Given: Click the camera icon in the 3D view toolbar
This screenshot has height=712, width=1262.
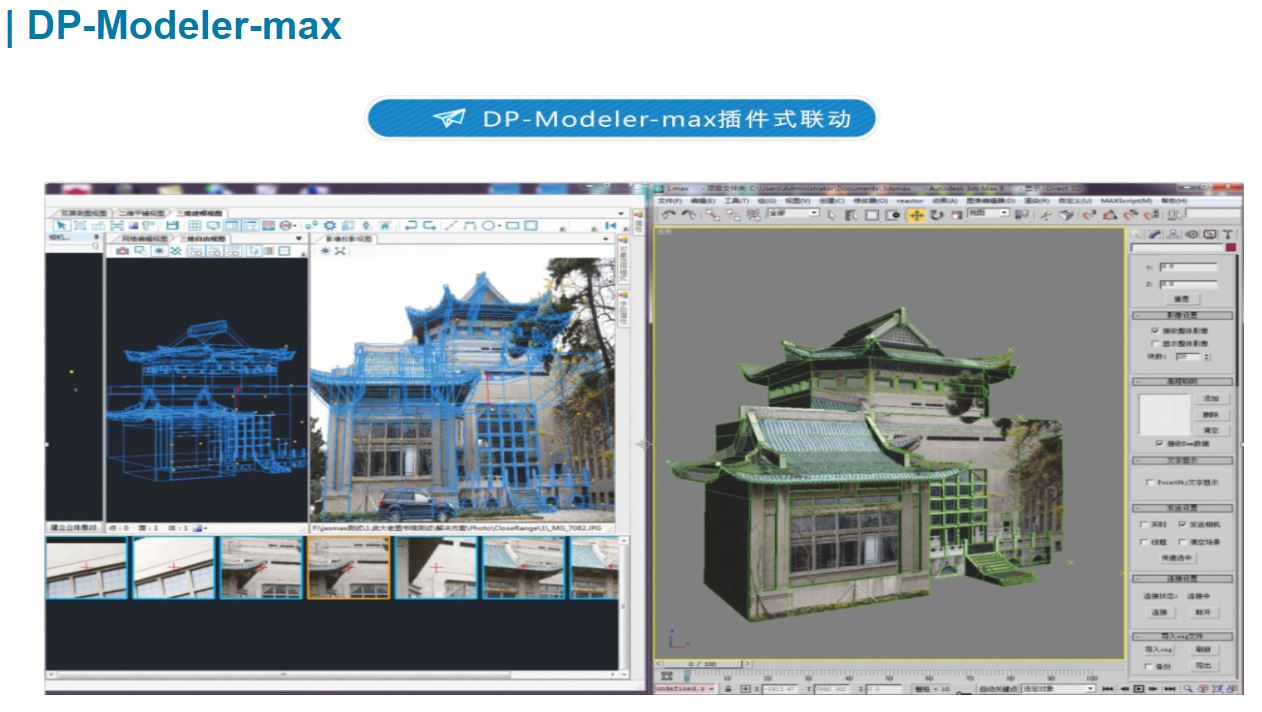Looking at the screenshot, I should tap(122, 251).
